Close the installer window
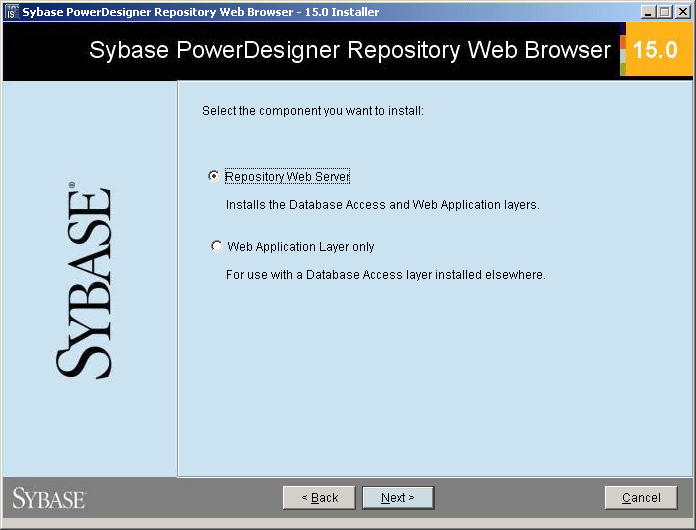 click(x=682, y=12)
